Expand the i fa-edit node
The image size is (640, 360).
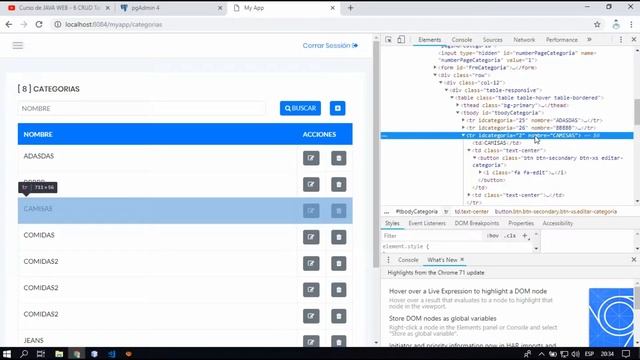tap(480, 172)
